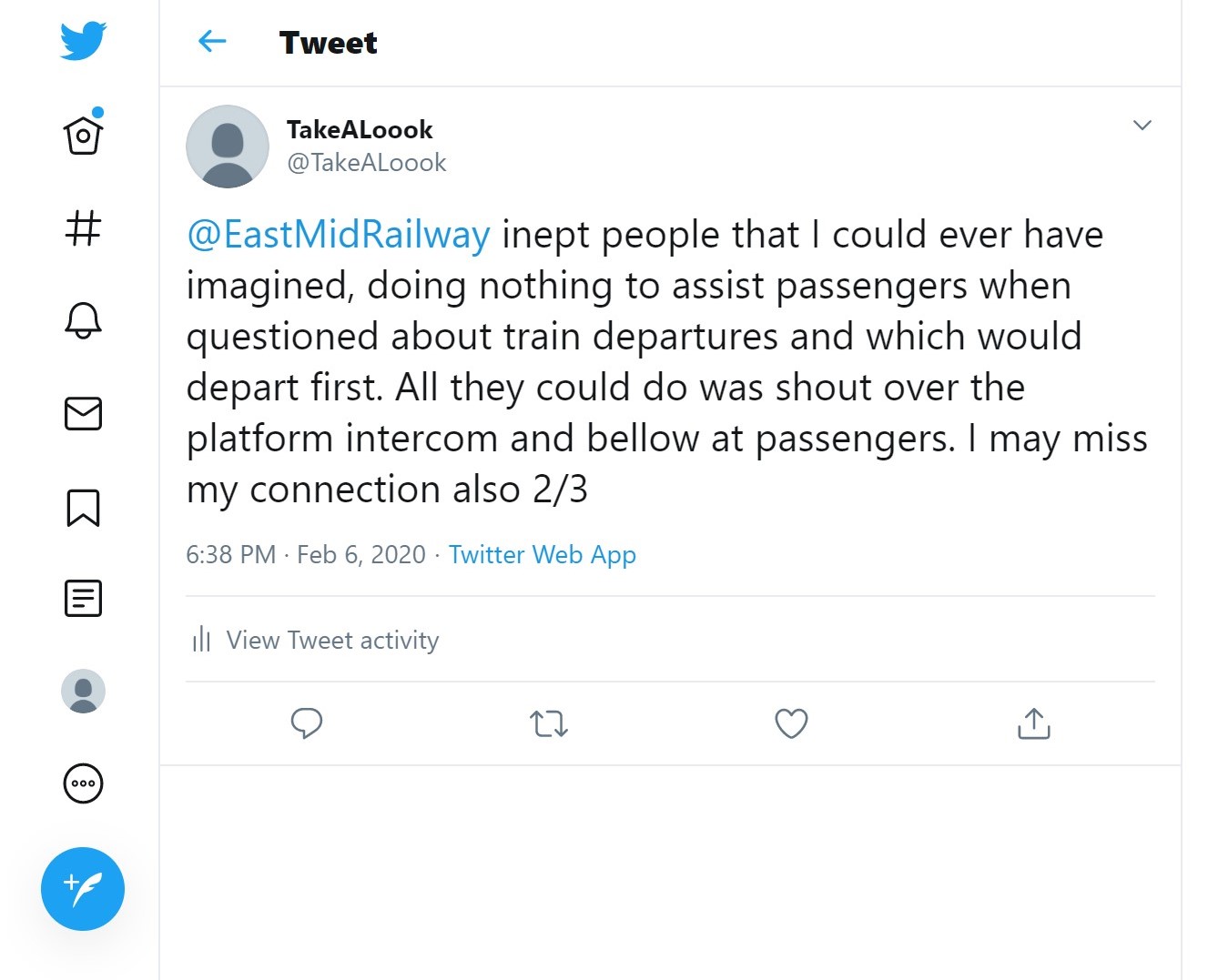Open the More options circle
Viewport: 1208px width, 980px height.
83,783
